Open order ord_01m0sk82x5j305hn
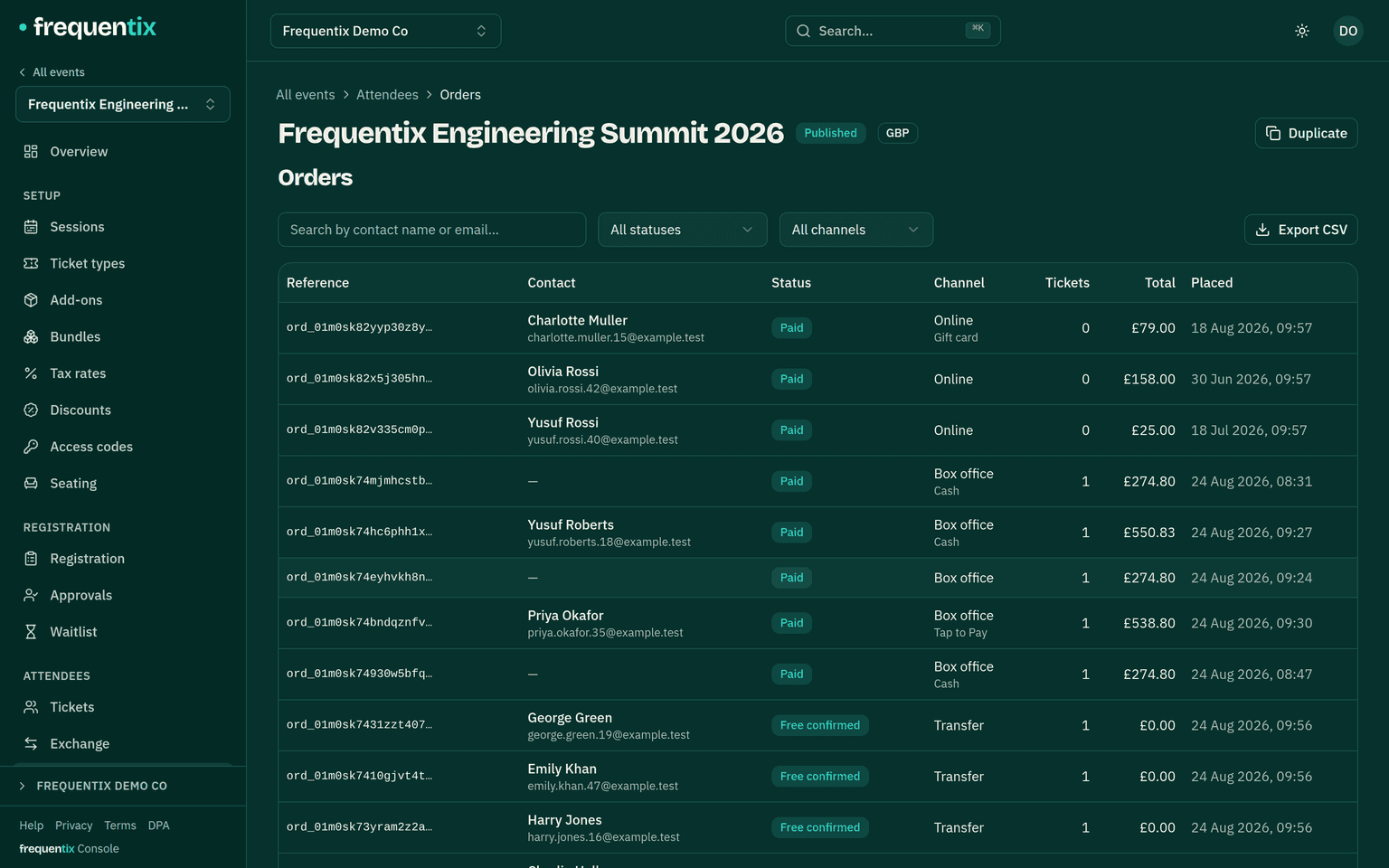The height and width of the screenshot is (868, 1389). pos(359,379)
